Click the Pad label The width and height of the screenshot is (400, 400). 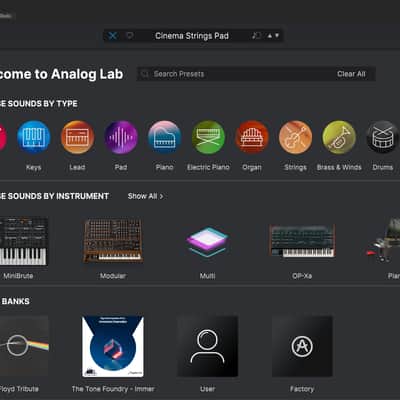click(121, 167)
